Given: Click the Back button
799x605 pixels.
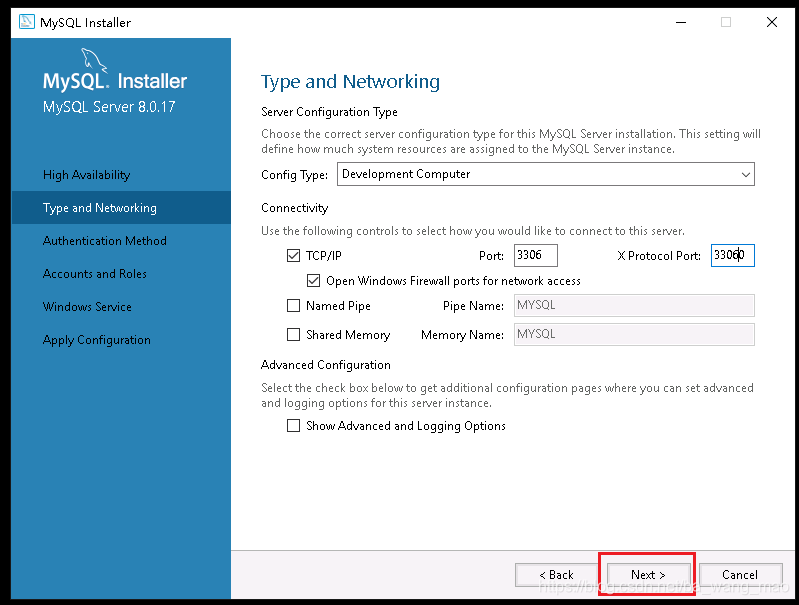Looking at the screenshot, I should tap(556, 575).
